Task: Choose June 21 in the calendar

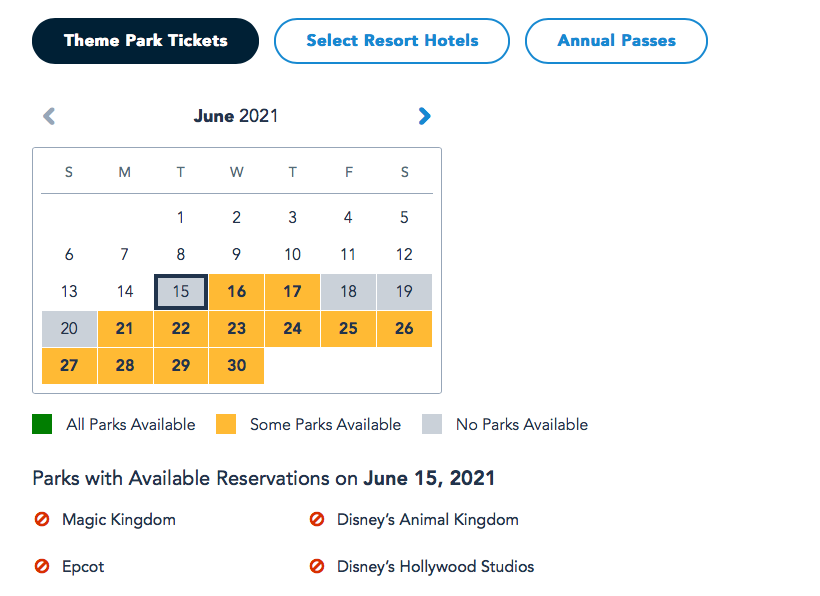Action: (125, 329)
